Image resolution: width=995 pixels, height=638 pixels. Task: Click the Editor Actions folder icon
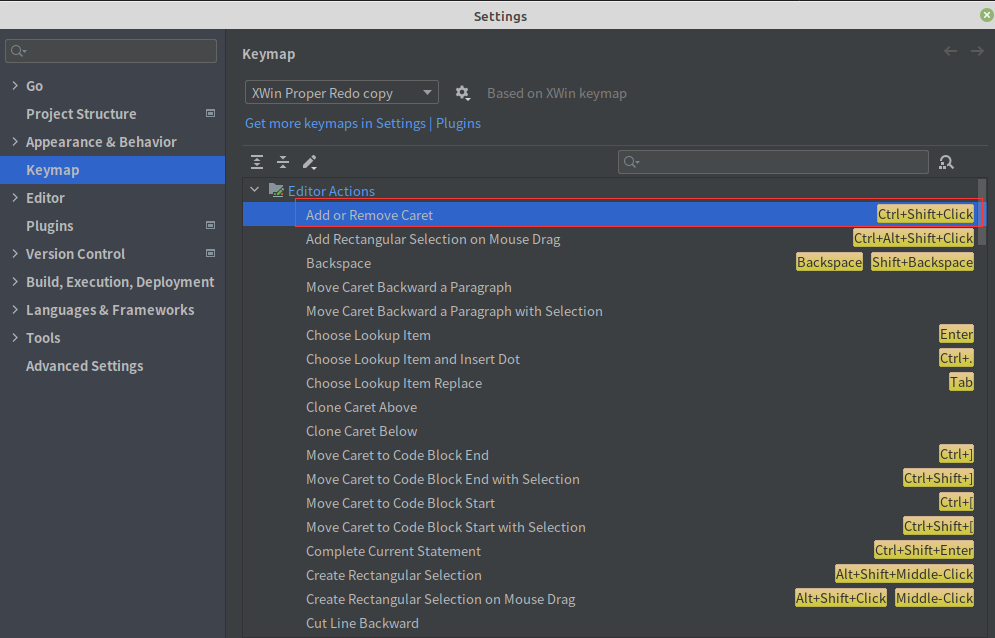point(276,190)
